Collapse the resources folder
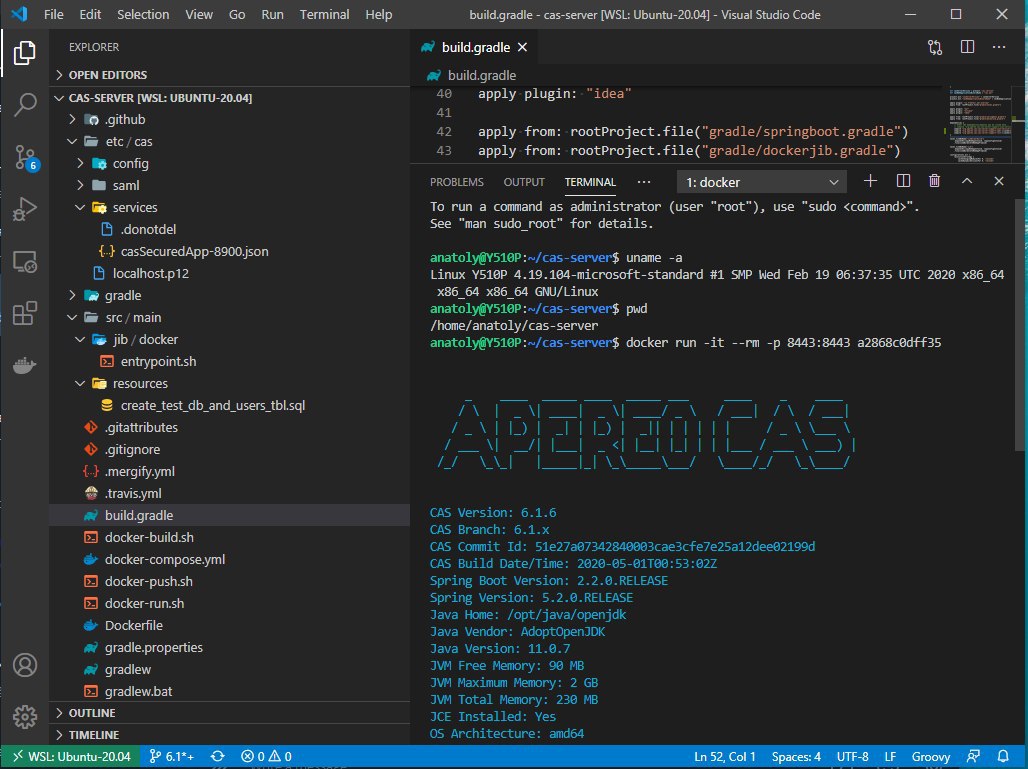 pos(229,384)
